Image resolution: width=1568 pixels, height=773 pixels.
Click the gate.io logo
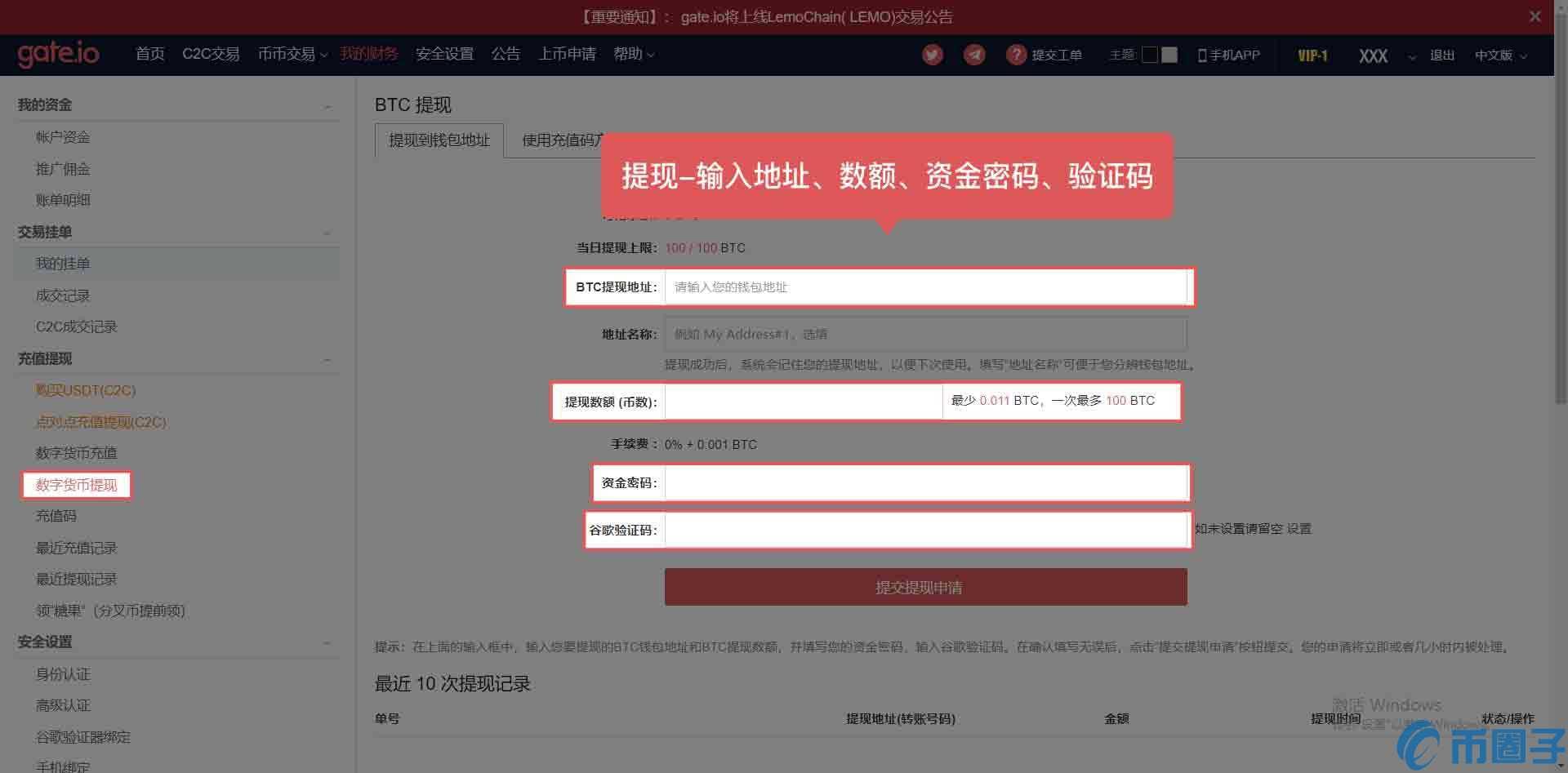[x=58, y=54]
